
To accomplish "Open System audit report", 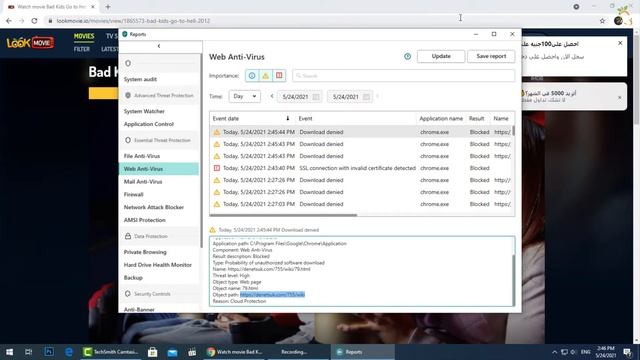I will (140, 79).
